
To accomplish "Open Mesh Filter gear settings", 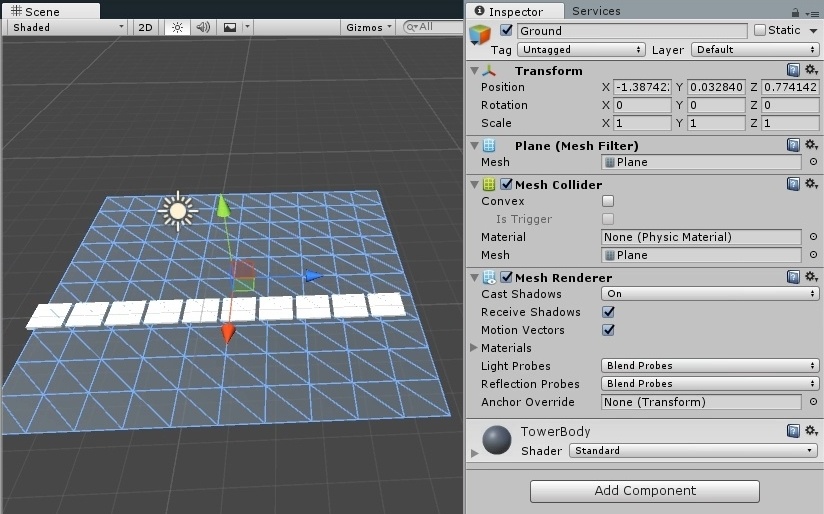I will 811,145.
